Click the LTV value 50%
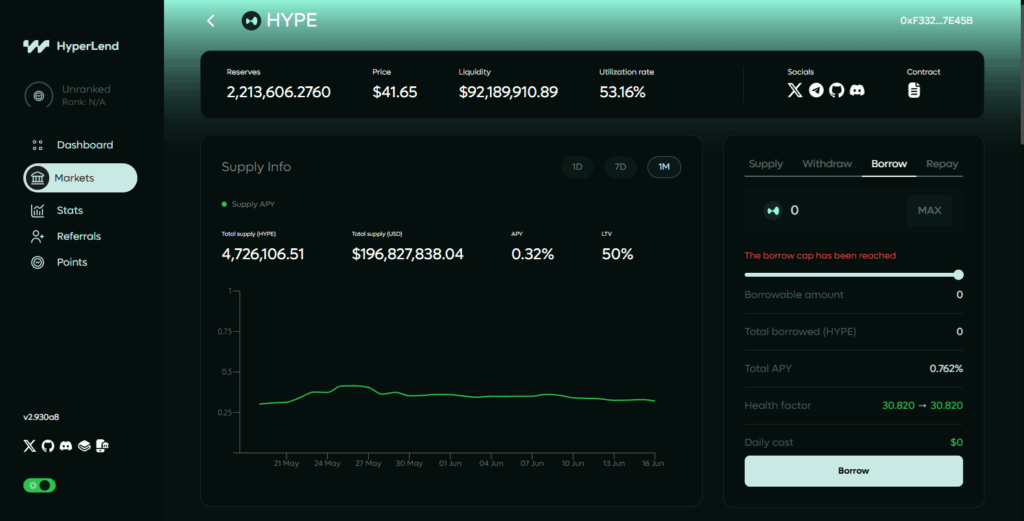The width and height of the screenshot is (1024, 521). 617,254
